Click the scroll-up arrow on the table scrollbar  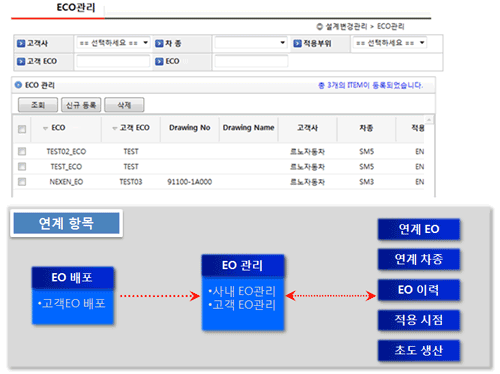(429, 120)
